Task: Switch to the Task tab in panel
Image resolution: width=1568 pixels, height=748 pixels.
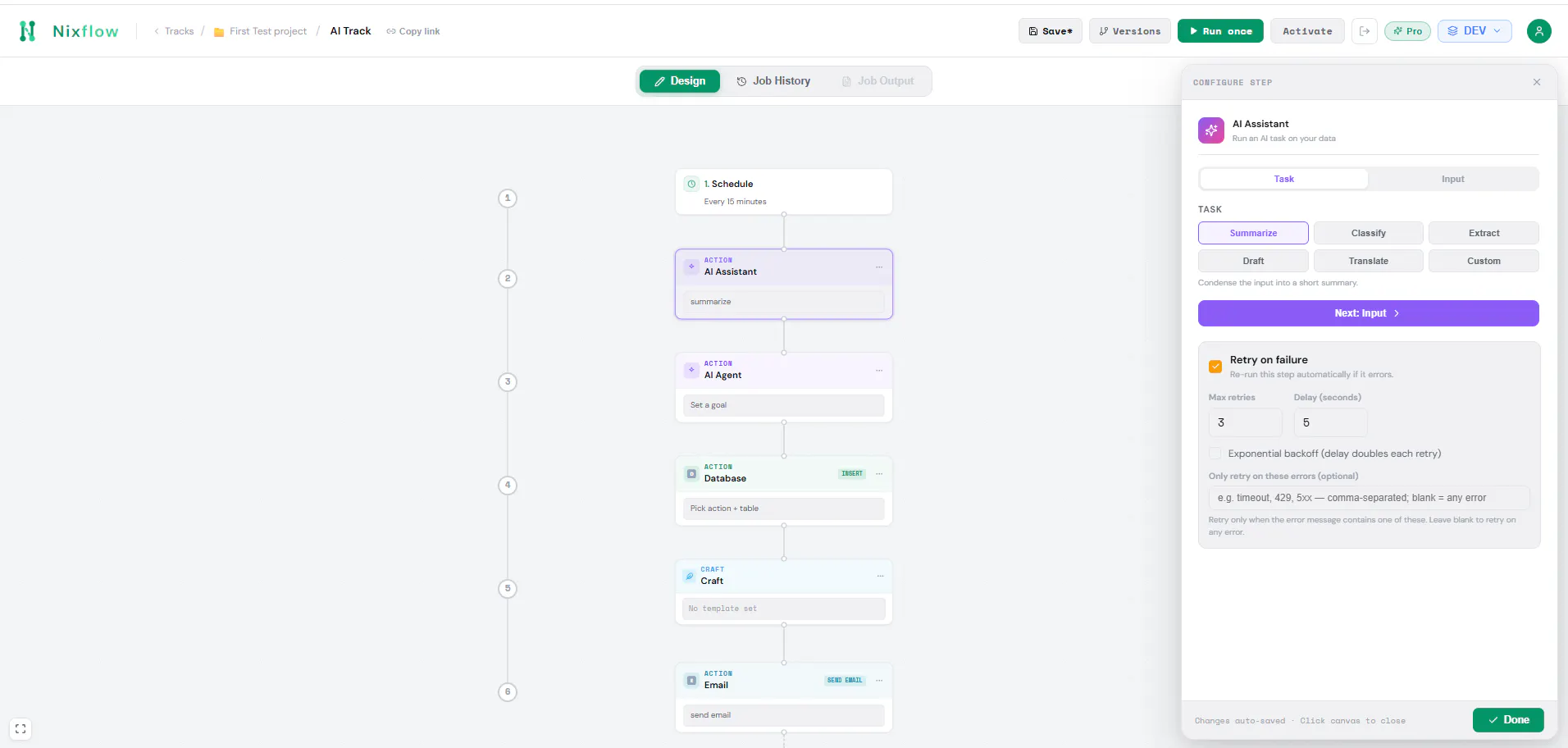Action: pyautogui.click(x=1283, y=179)
